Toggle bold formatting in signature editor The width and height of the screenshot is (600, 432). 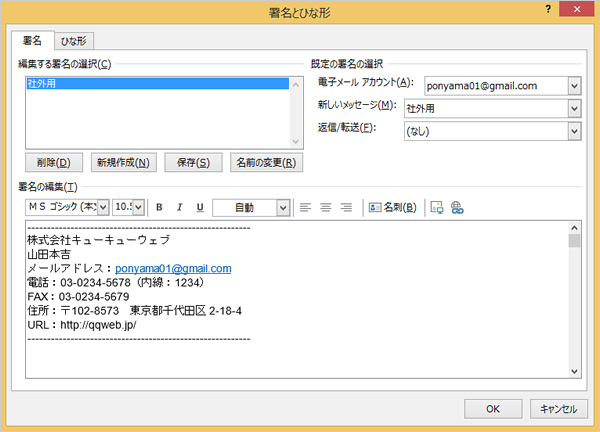click(x=158, y=207)
